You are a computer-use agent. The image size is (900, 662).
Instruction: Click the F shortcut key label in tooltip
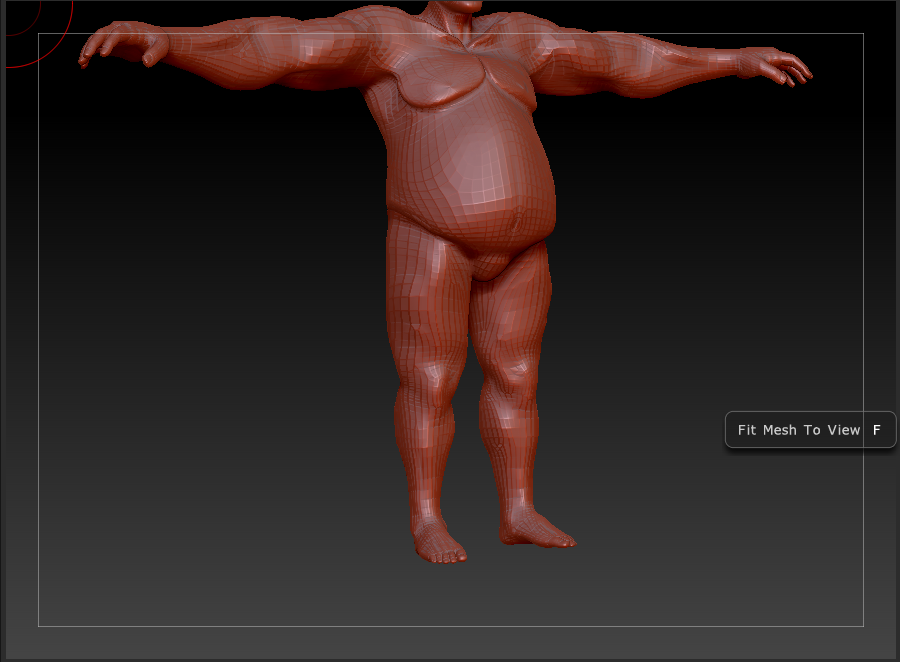877,430
